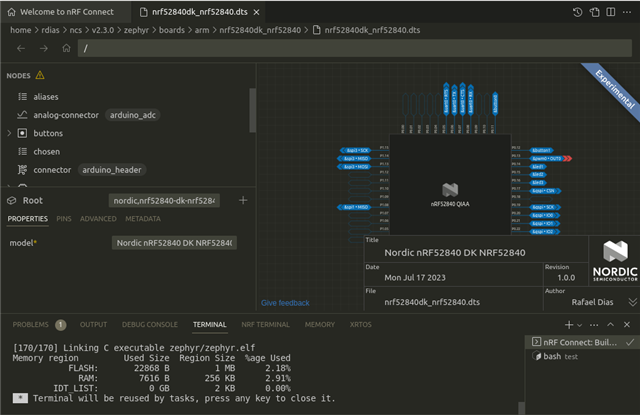Switch to the METADATA tab
Screen dimensions: 640x415
[143, 219]
